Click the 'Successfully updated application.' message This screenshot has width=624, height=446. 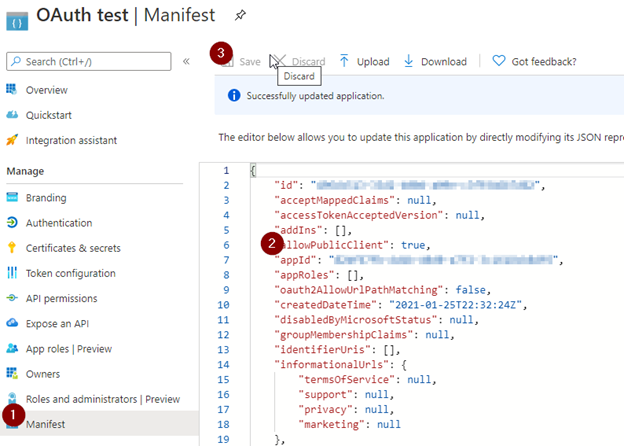coord(315,96)
